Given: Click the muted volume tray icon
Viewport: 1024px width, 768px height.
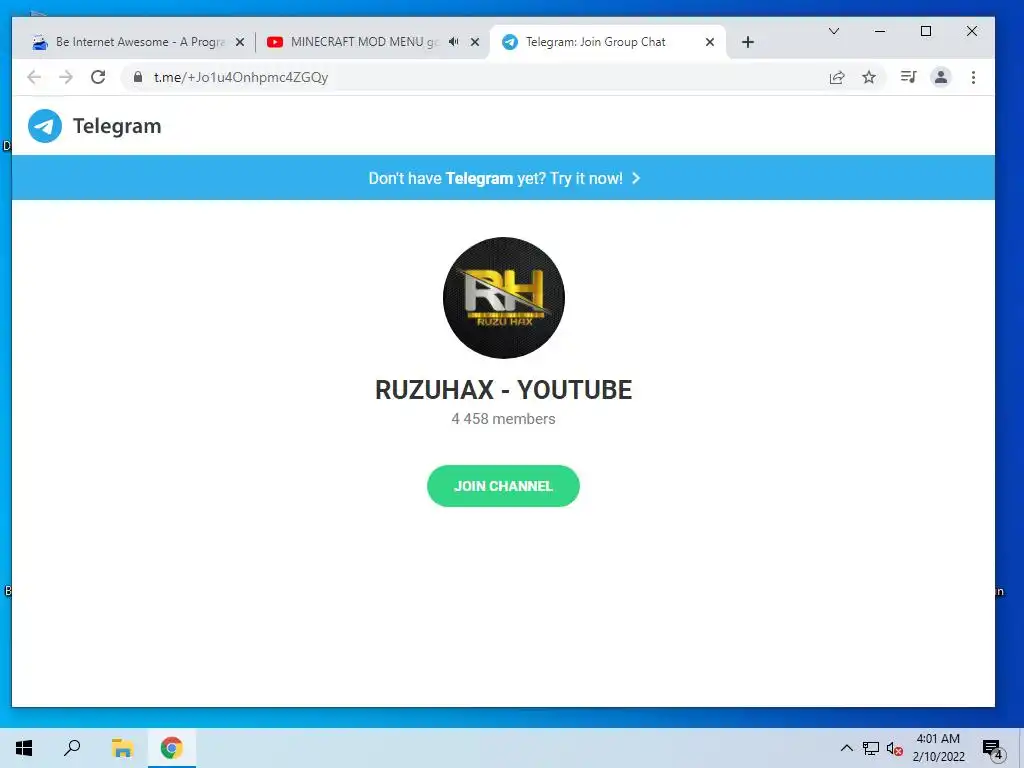Looking at the screenshot, I should [x=894, y=748].
